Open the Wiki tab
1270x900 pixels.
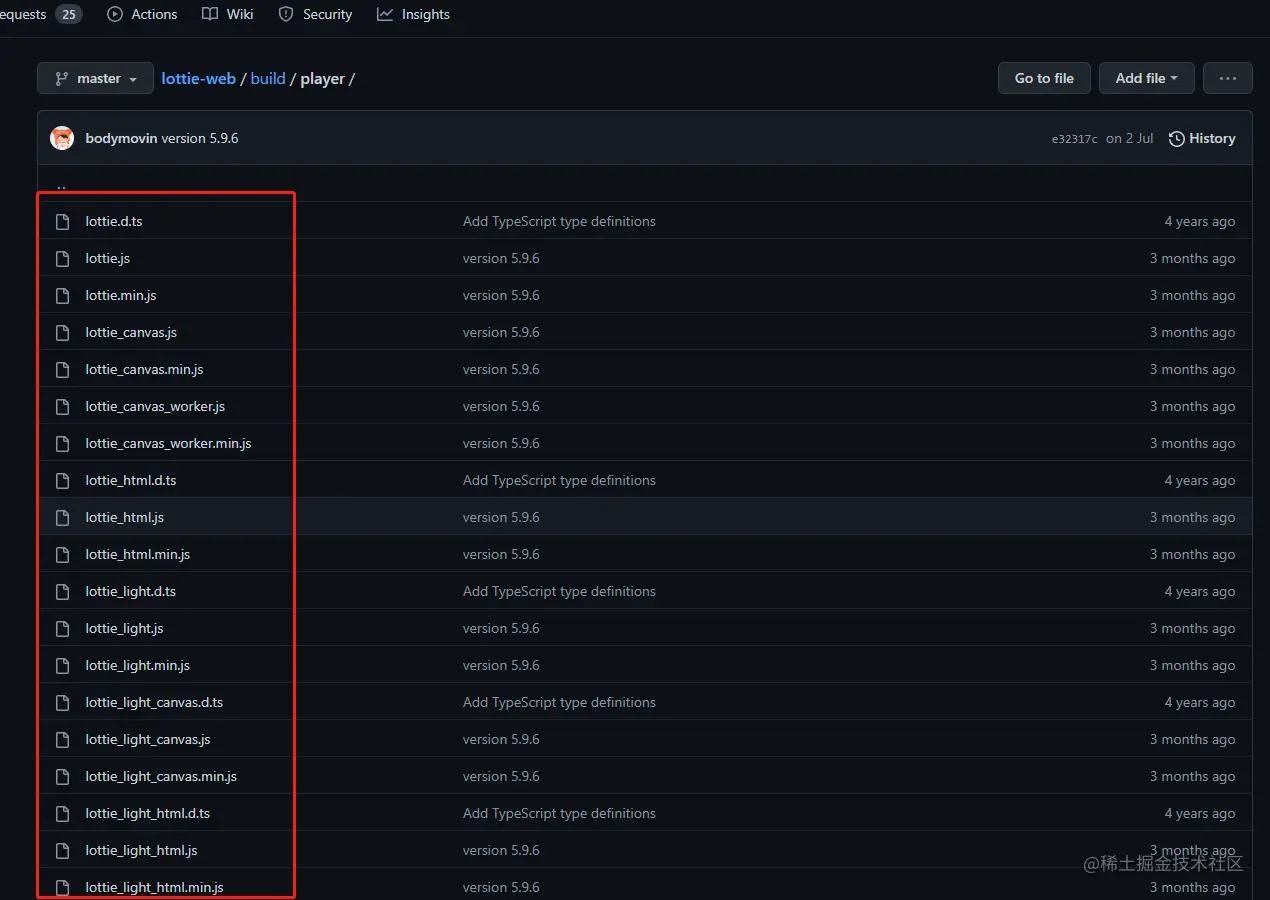coord(228,14)
